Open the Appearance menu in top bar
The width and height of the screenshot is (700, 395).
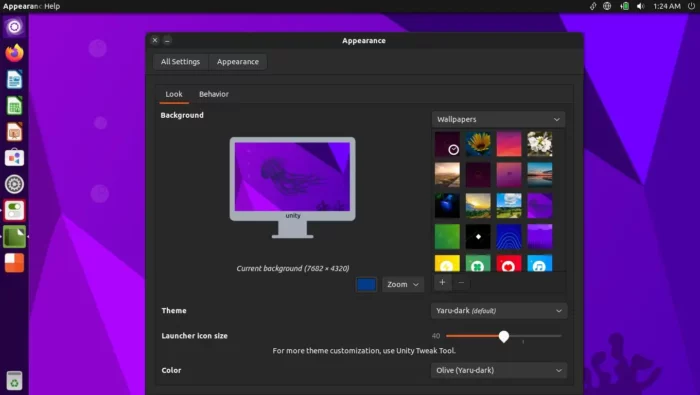[22, 6]
